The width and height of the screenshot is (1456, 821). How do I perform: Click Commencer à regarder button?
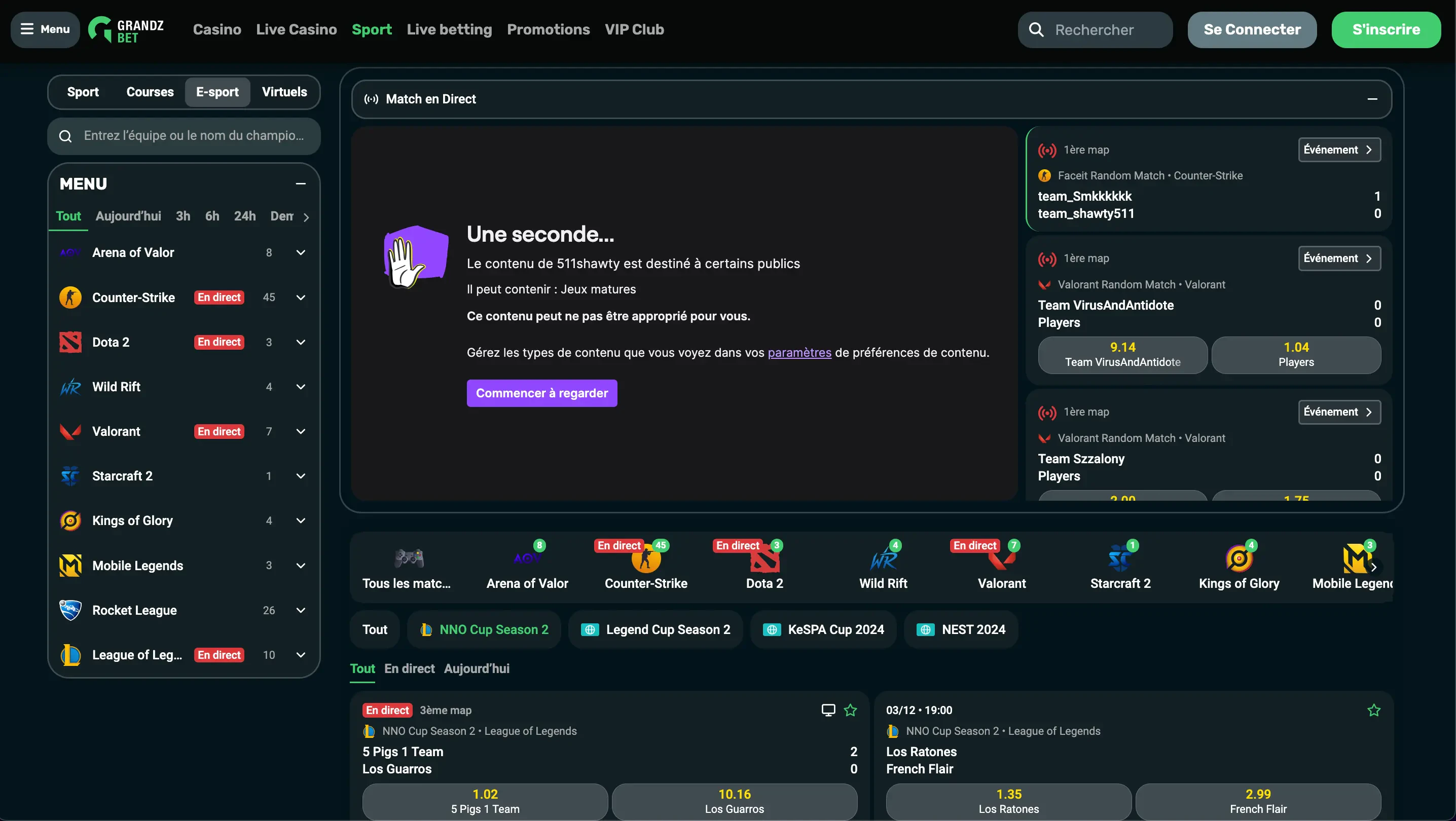click(541, 393)
